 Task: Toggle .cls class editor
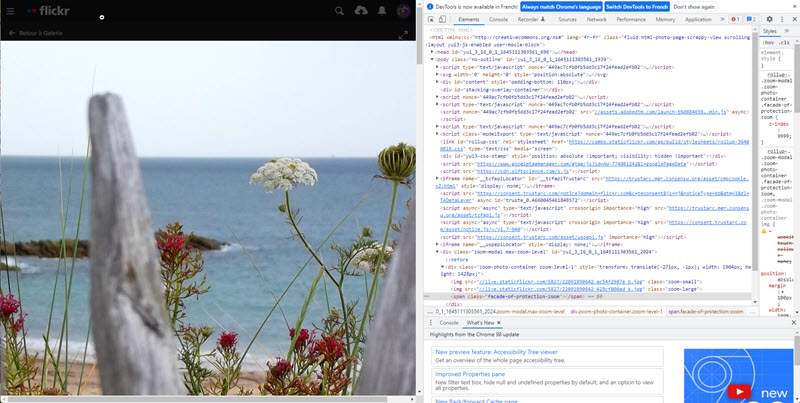(x=783, y=42)
